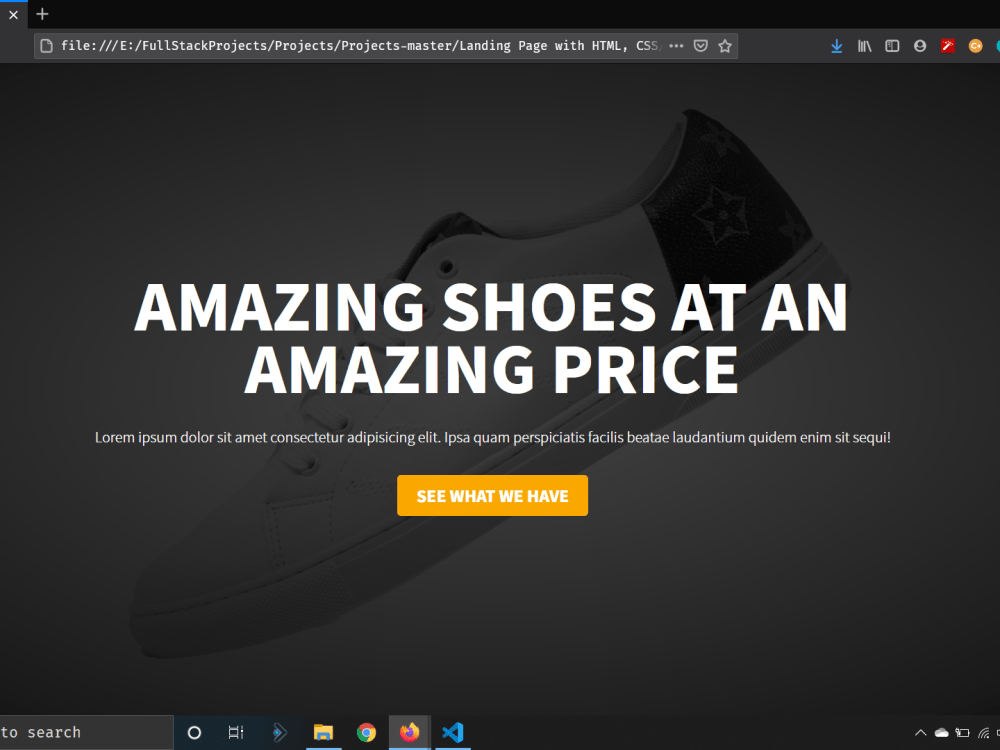This screenshot has height=750, width=1000.
Task: Click the network Wi-Fi tray icon
Action: [x=984, y=733]
